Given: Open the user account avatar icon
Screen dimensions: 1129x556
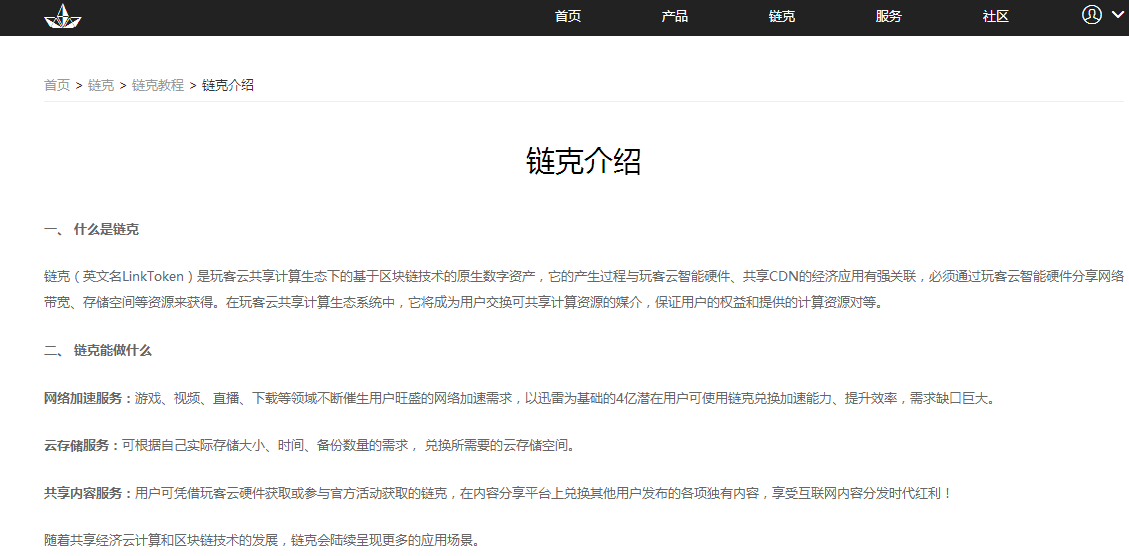Looking at the screenshot, I should [x=1092, y=14].
